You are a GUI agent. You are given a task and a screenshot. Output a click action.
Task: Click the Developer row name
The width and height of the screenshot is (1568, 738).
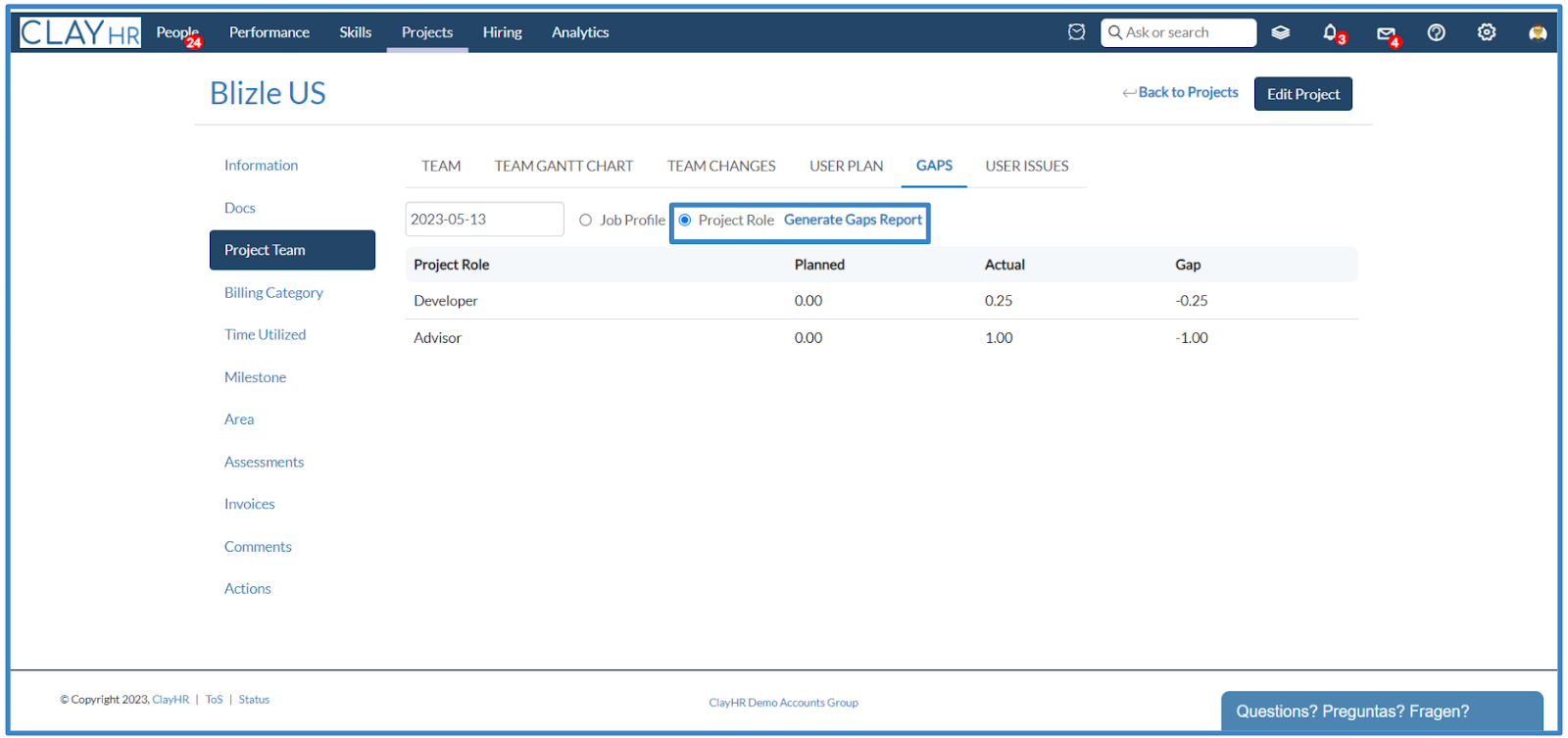point(446,301)
